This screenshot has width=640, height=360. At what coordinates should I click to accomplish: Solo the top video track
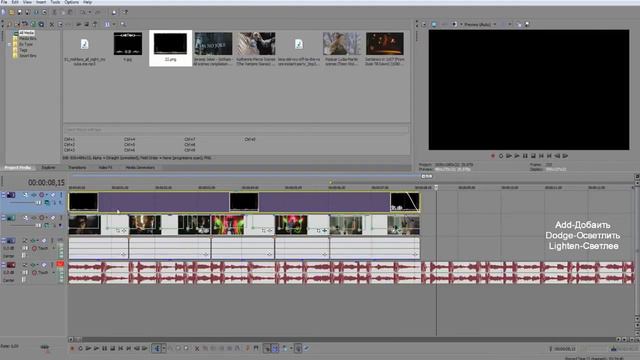61,195
